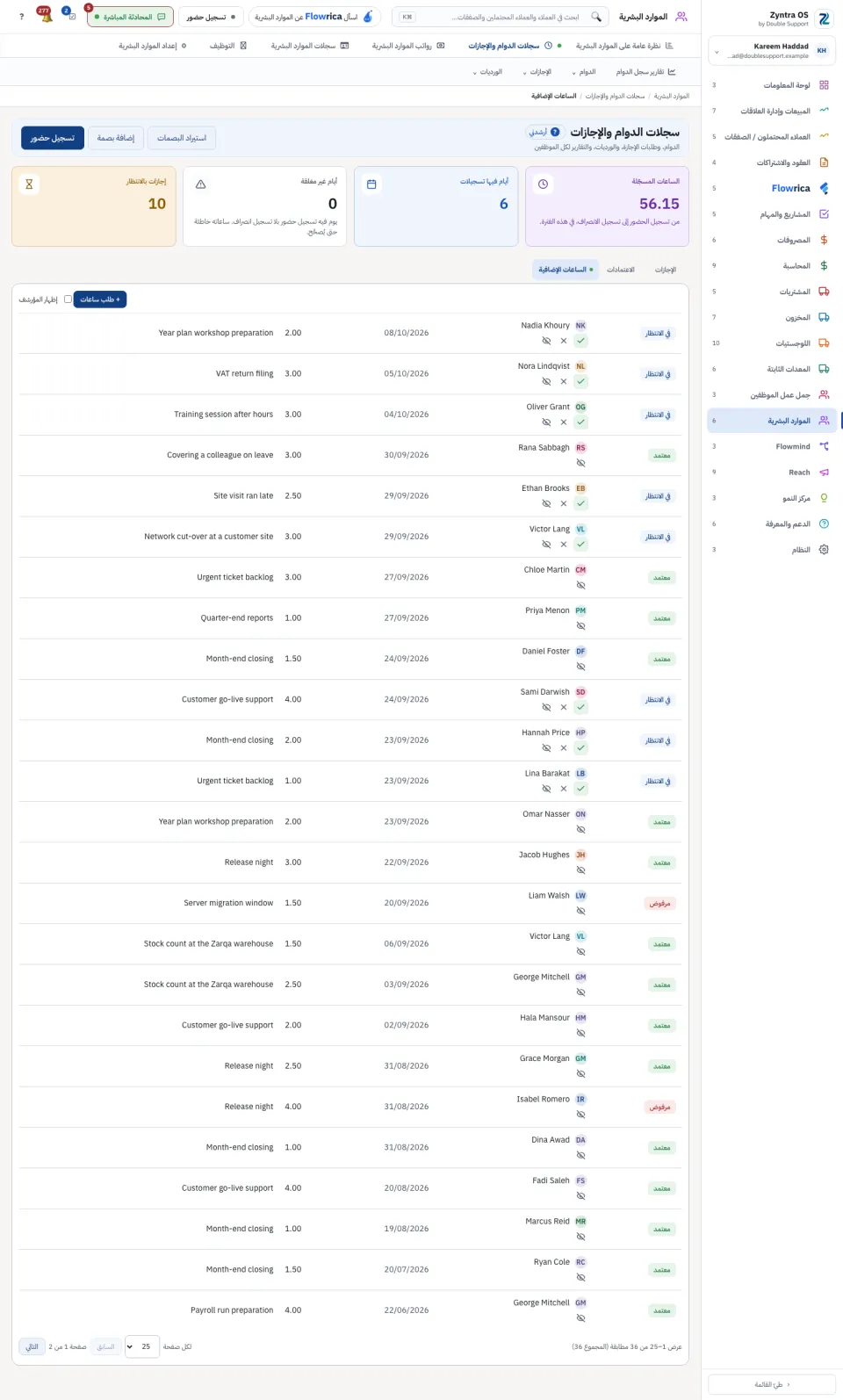Open the المصروفات sidebar module
Screen dimensions: 843x1400
click(x=771, y=240)
